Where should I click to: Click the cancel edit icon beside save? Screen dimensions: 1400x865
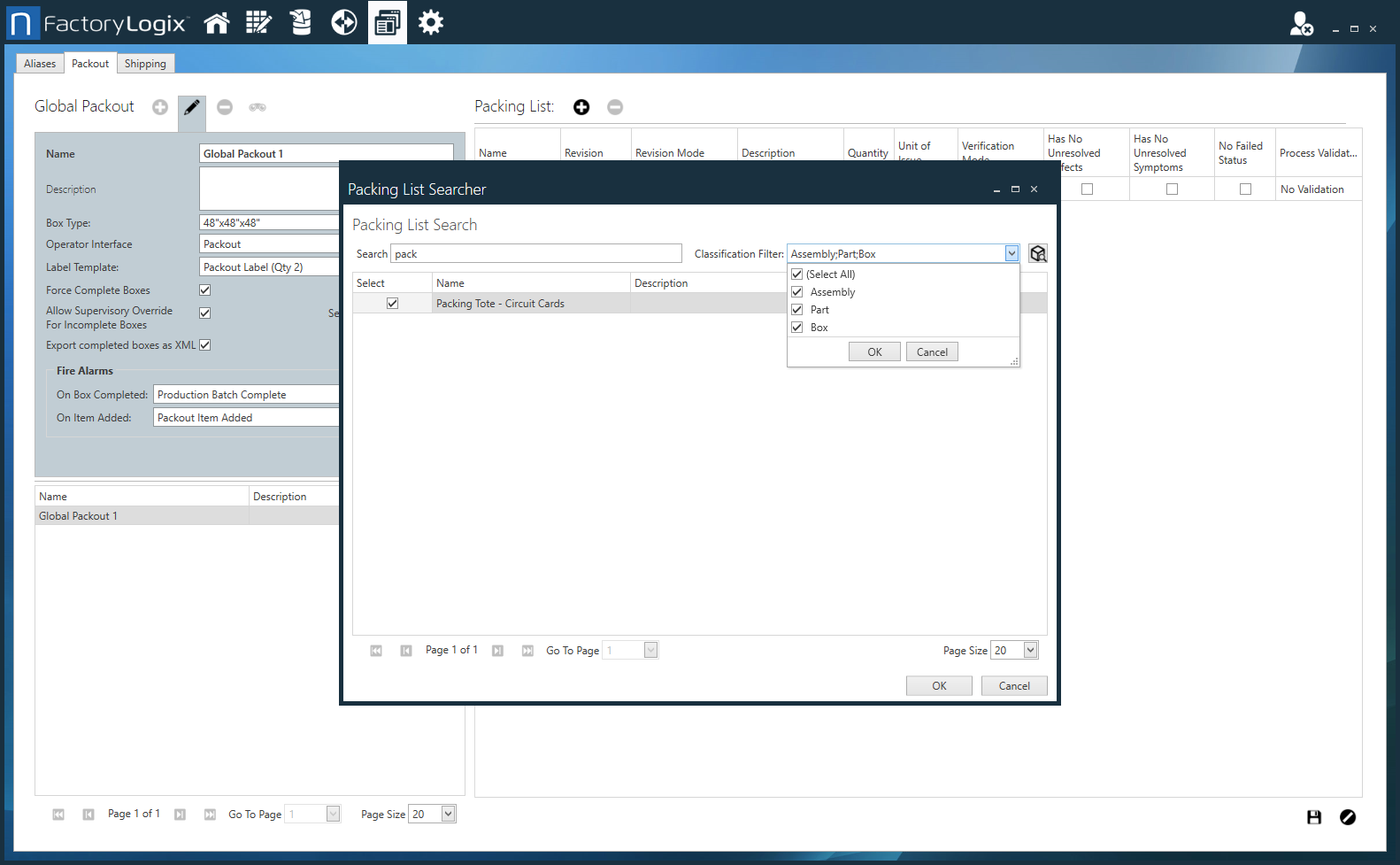point(1348,817)
